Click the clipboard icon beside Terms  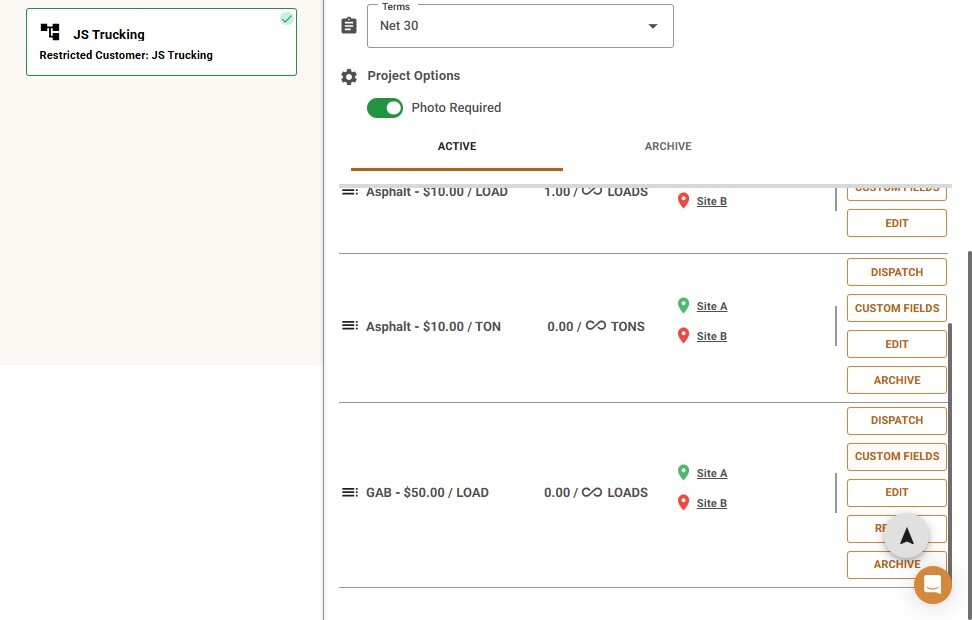[x=349, y=26]
